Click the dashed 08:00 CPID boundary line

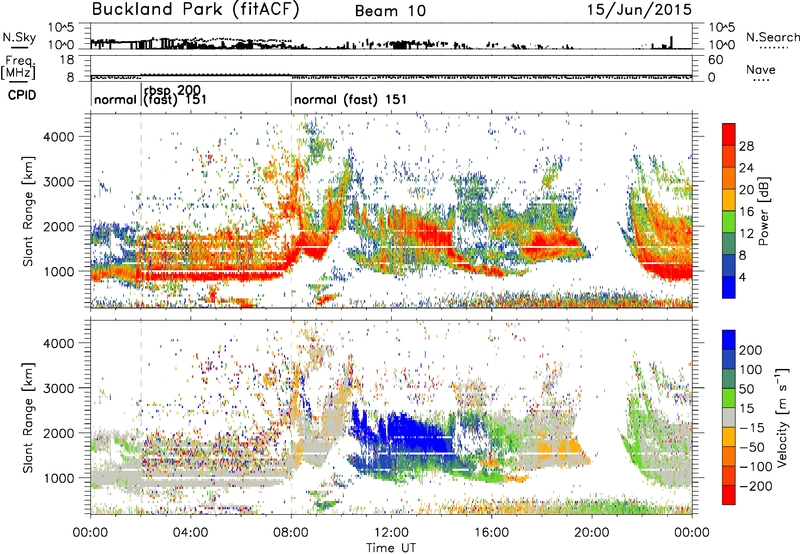pos(291,209)
